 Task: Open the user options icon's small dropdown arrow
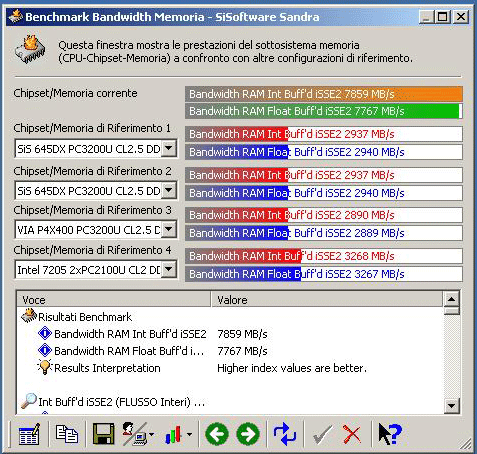tap(152, 435)
